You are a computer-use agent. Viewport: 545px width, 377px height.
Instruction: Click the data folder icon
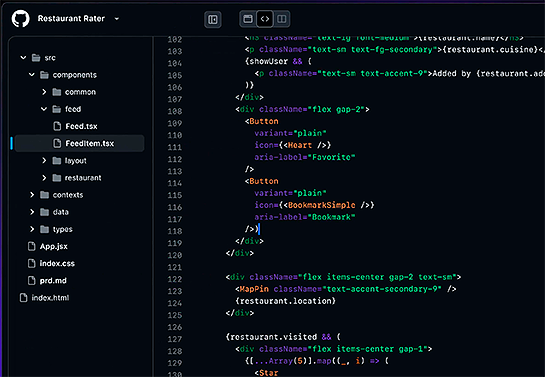44,212
